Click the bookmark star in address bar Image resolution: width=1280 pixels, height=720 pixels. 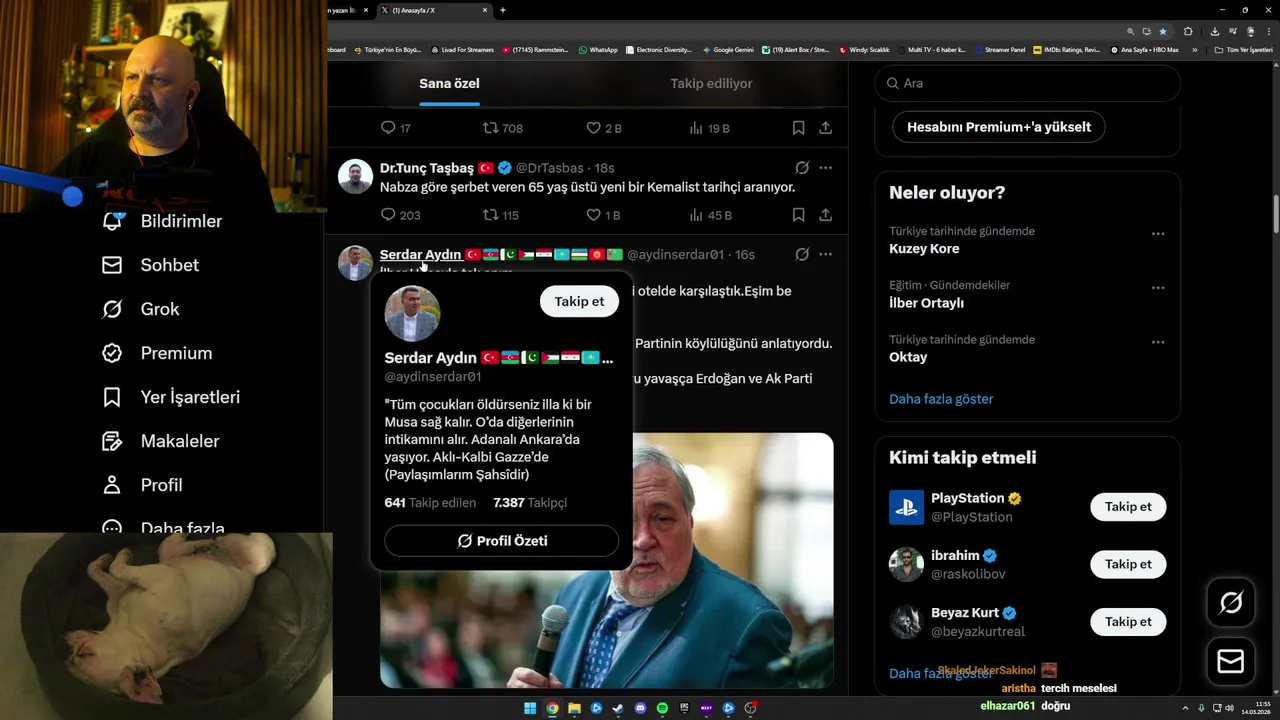tap(1162, 31)
